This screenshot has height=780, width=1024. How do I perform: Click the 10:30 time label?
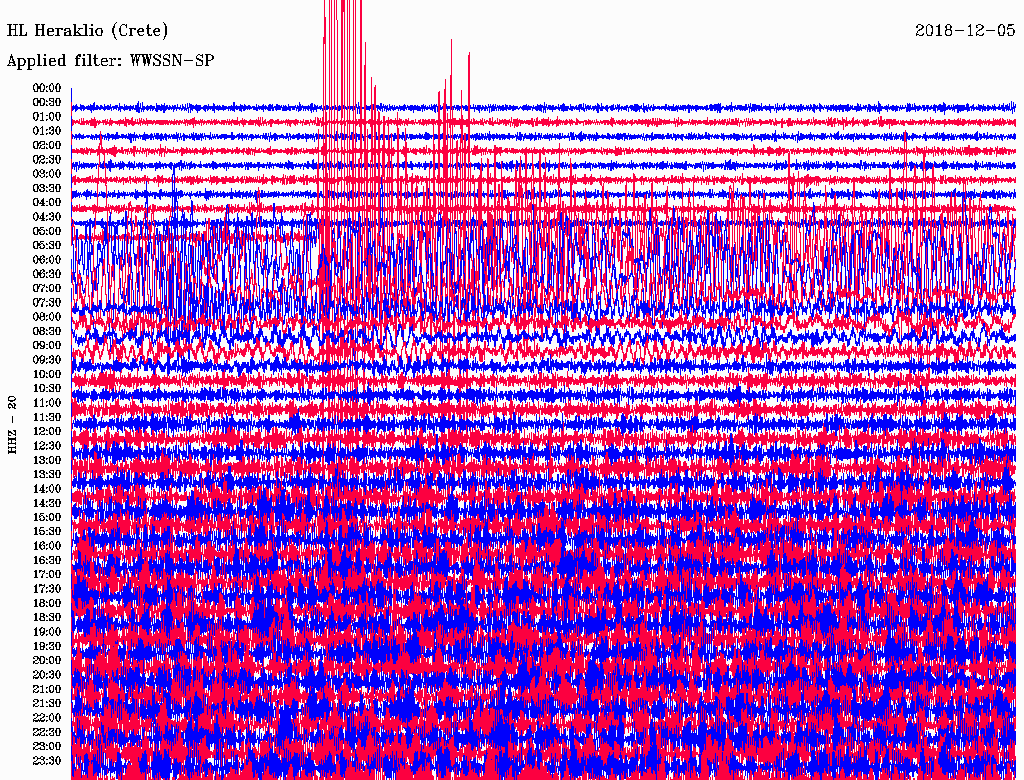click(x=47, y=389)
